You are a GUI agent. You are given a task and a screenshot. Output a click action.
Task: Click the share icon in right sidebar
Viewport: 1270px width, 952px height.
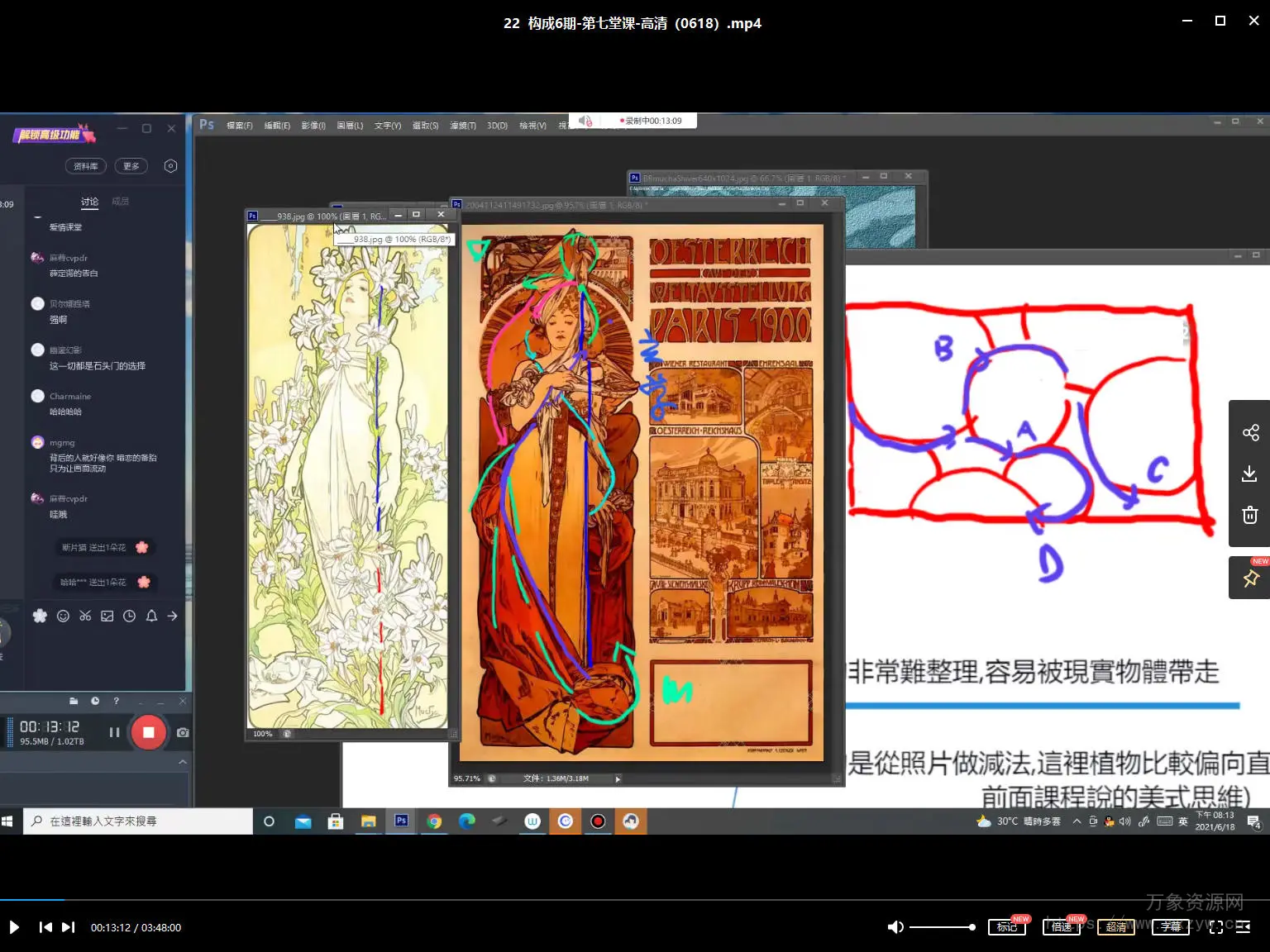(x=1250, y=432)
